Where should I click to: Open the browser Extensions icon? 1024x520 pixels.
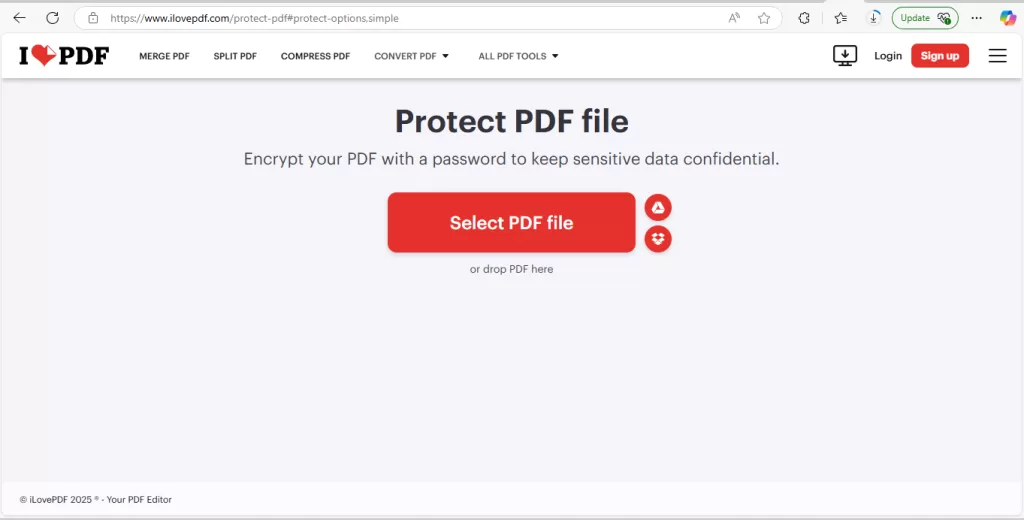[804, 18]
